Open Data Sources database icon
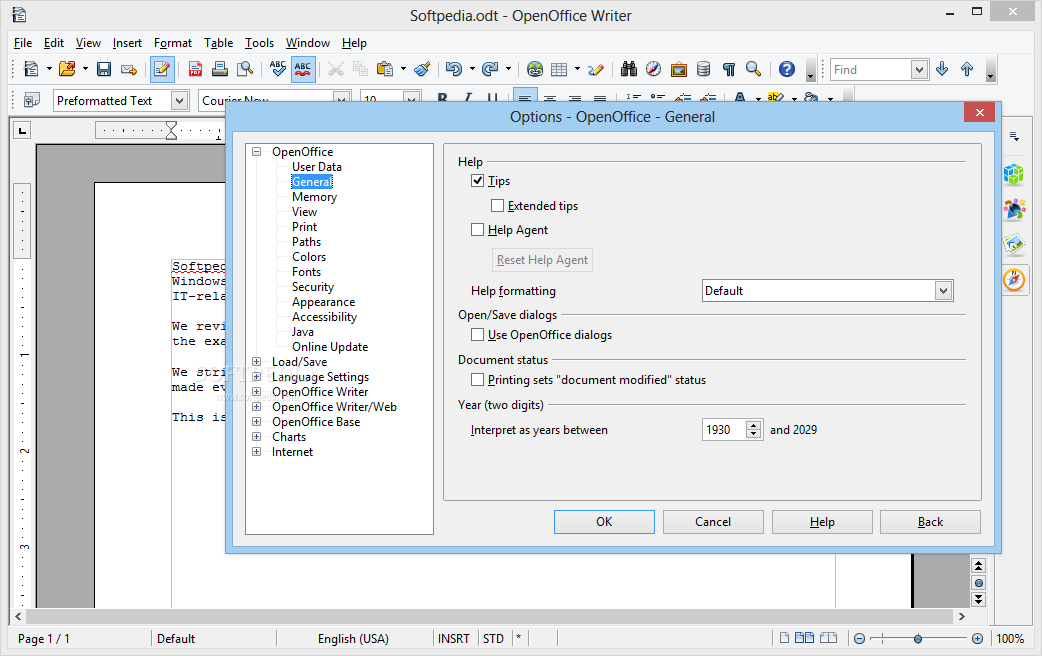 pos(704,69)
